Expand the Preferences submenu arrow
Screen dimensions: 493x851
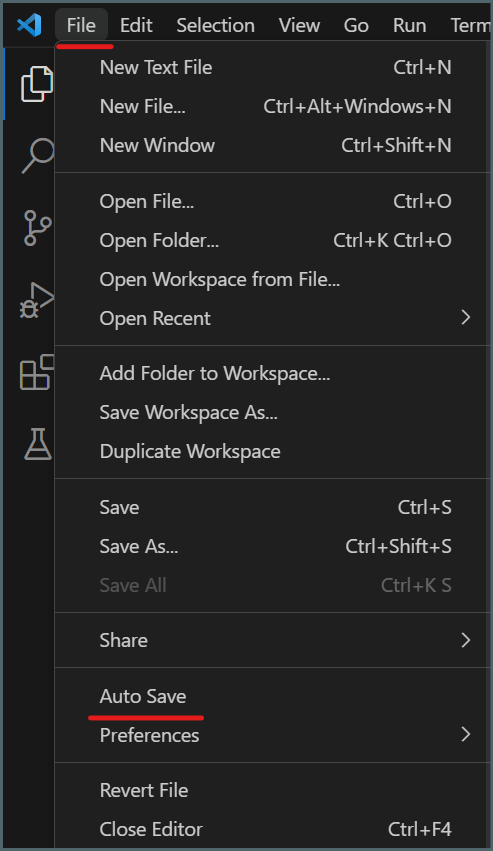click(x=465, y=735)
